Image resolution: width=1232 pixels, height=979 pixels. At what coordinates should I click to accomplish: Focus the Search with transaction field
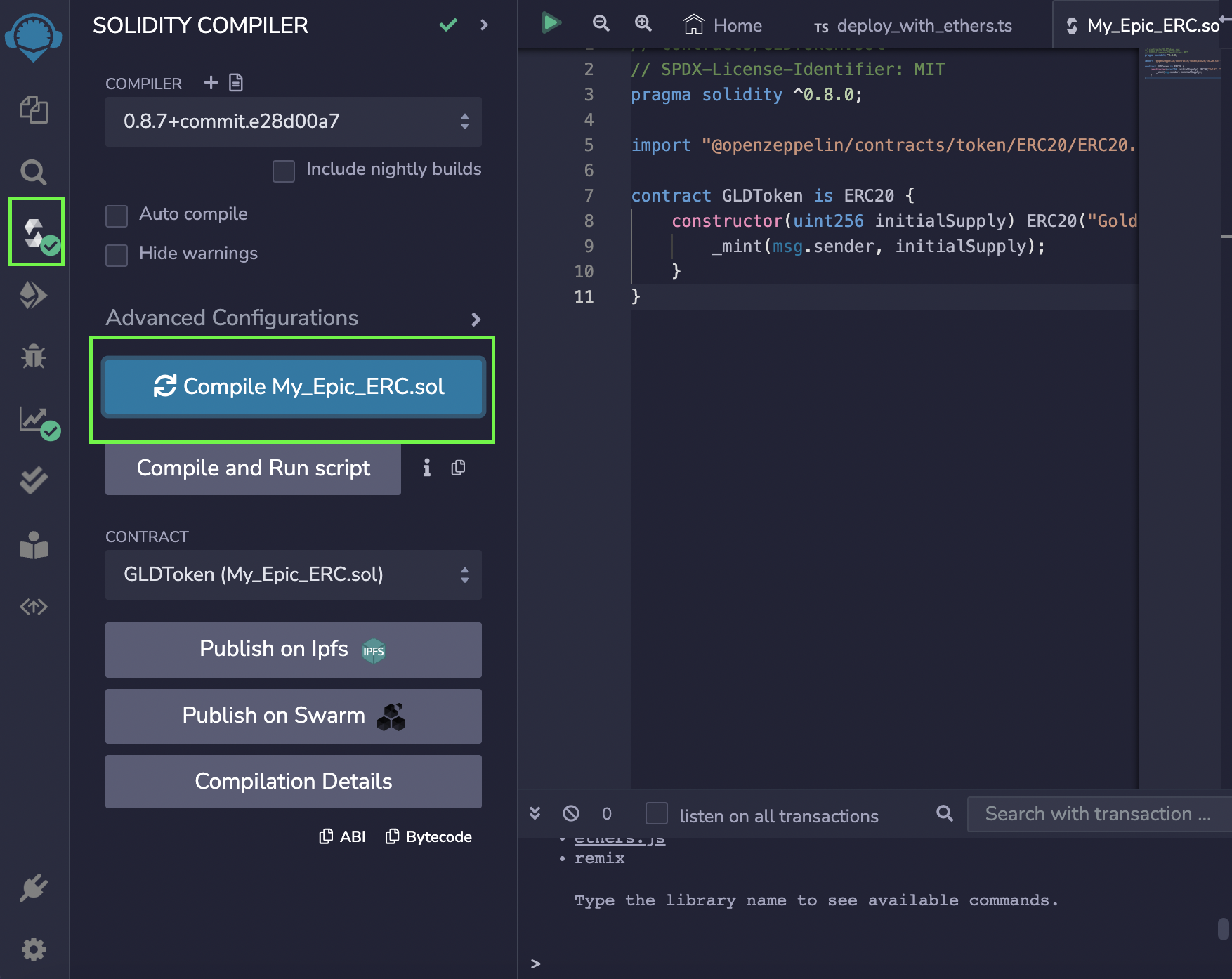(1097, 814)
